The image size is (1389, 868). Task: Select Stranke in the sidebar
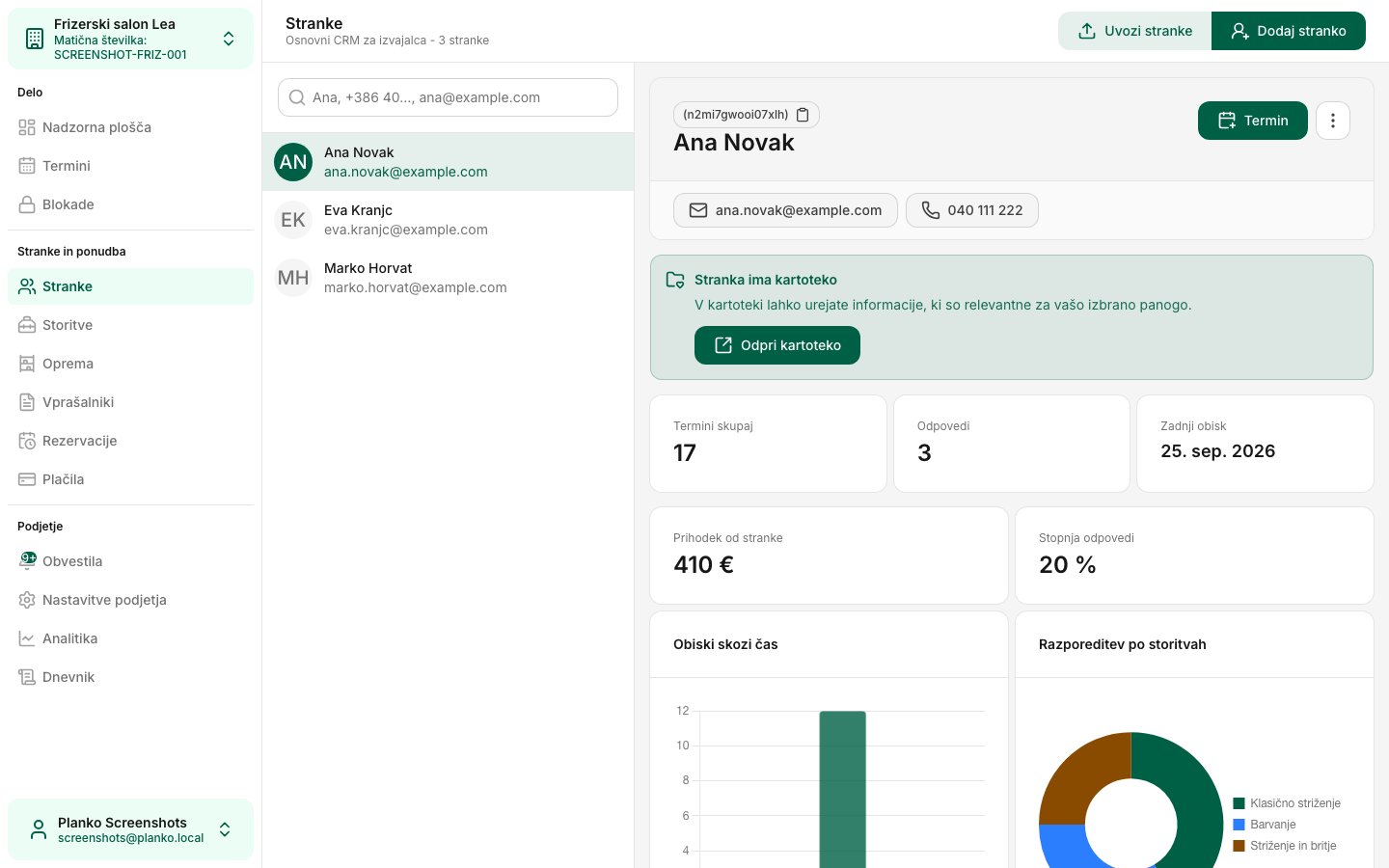click(x=130, y=286)
